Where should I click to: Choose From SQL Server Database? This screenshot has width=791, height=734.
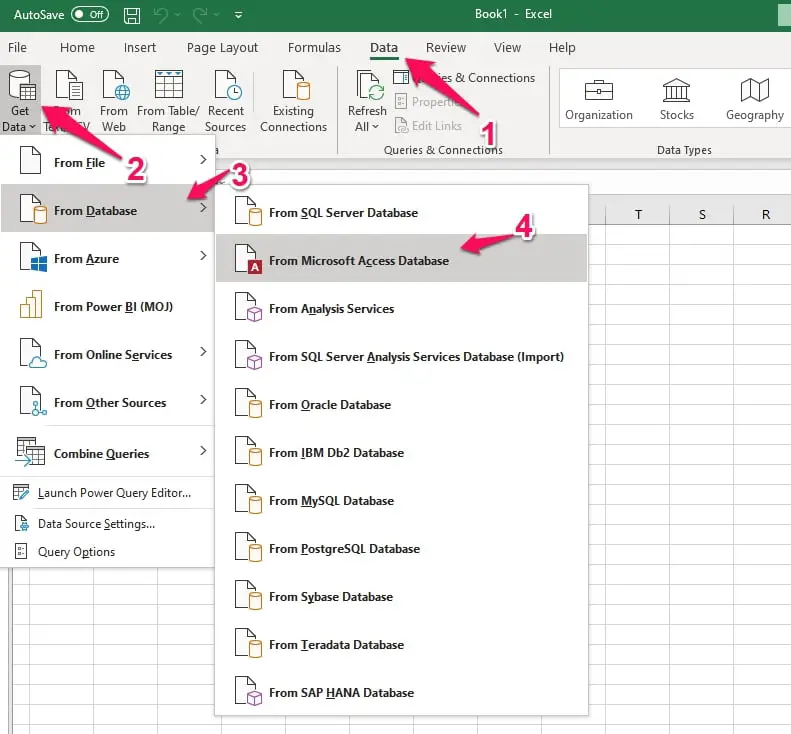click(x=402, y=212)
